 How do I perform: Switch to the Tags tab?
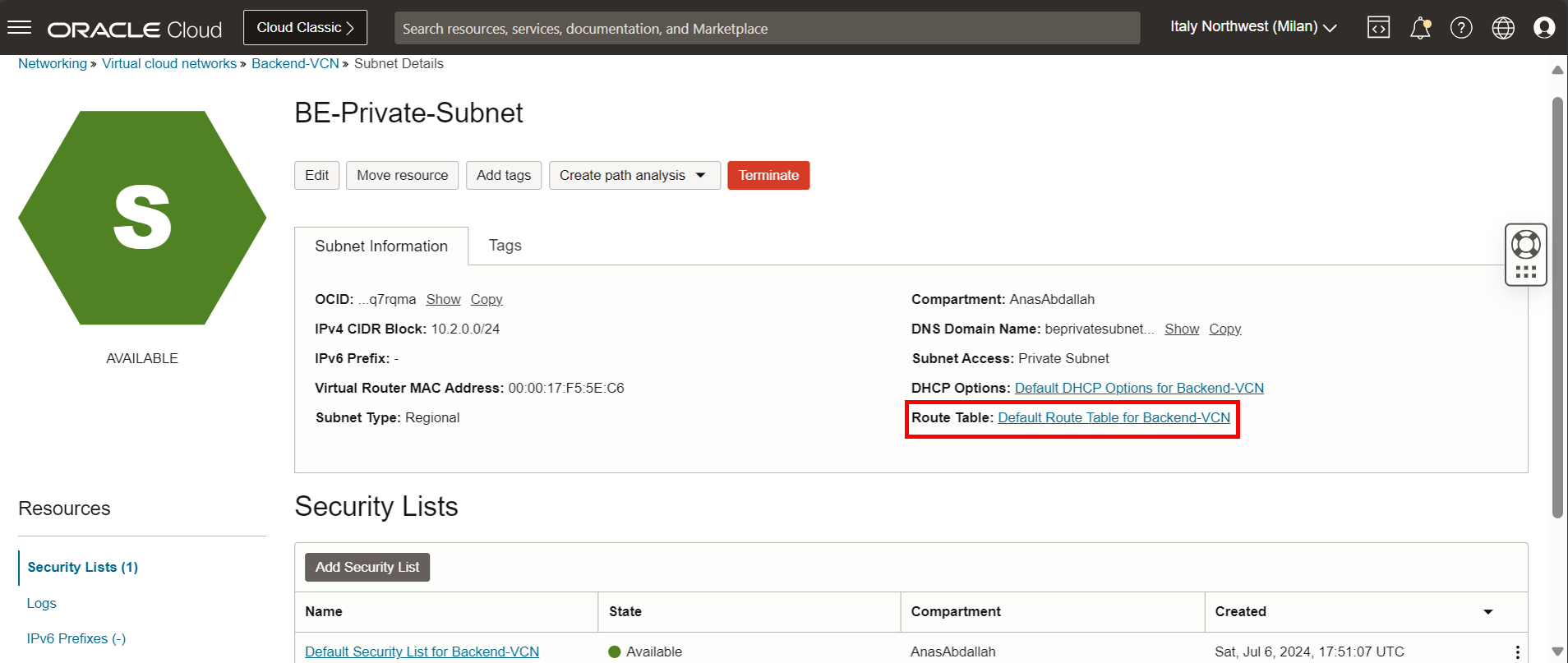pos(505,246)
